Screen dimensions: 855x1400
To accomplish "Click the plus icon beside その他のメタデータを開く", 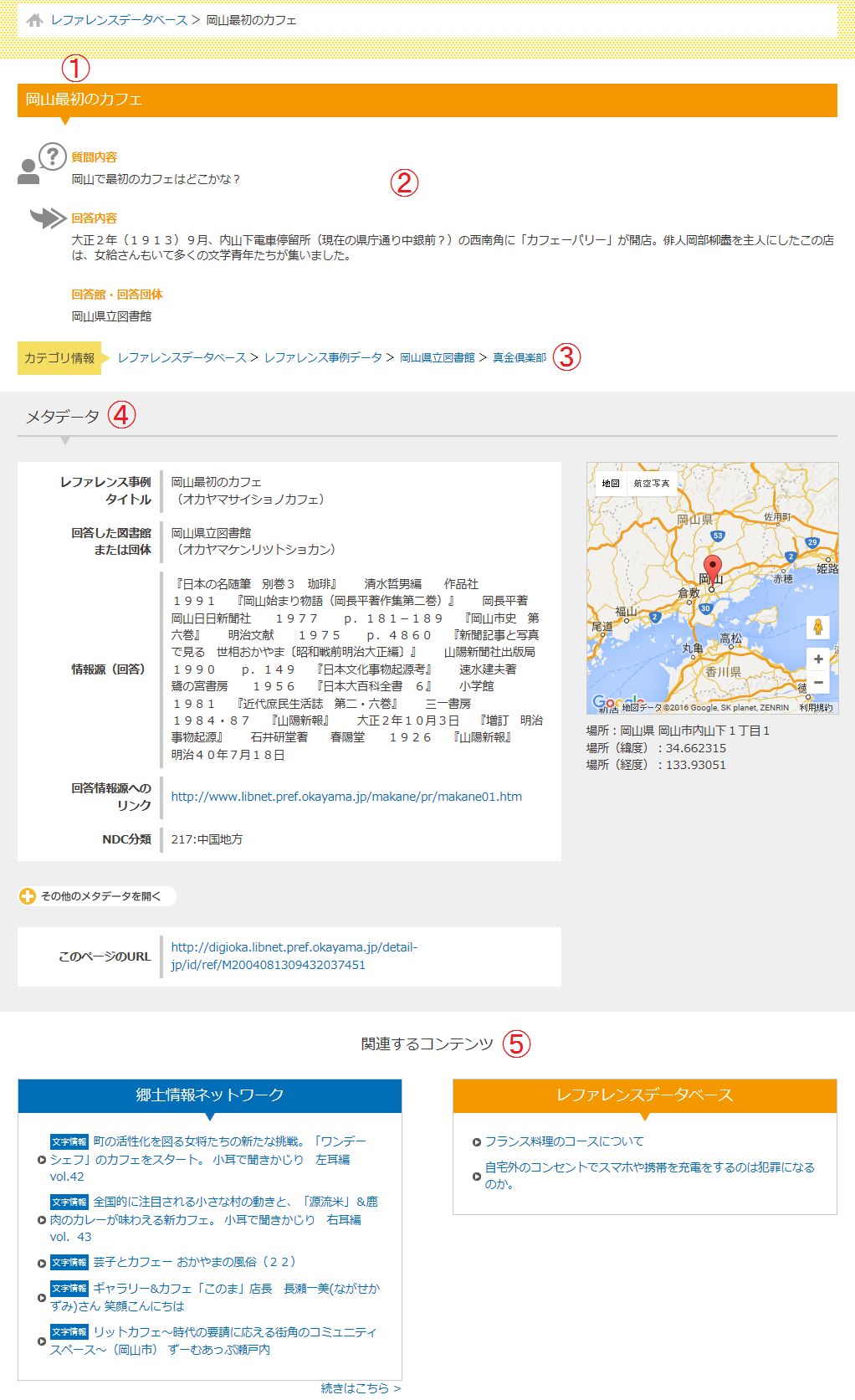I will pyautogui.click(x=28, y=896).
